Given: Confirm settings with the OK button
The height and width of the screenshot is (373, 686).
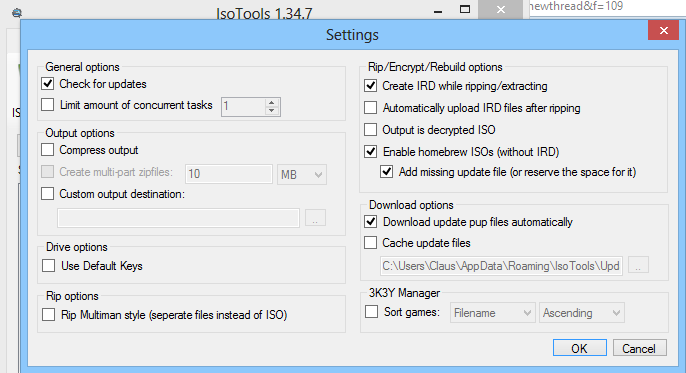Looking at the screenshot, I should (580, 348).
